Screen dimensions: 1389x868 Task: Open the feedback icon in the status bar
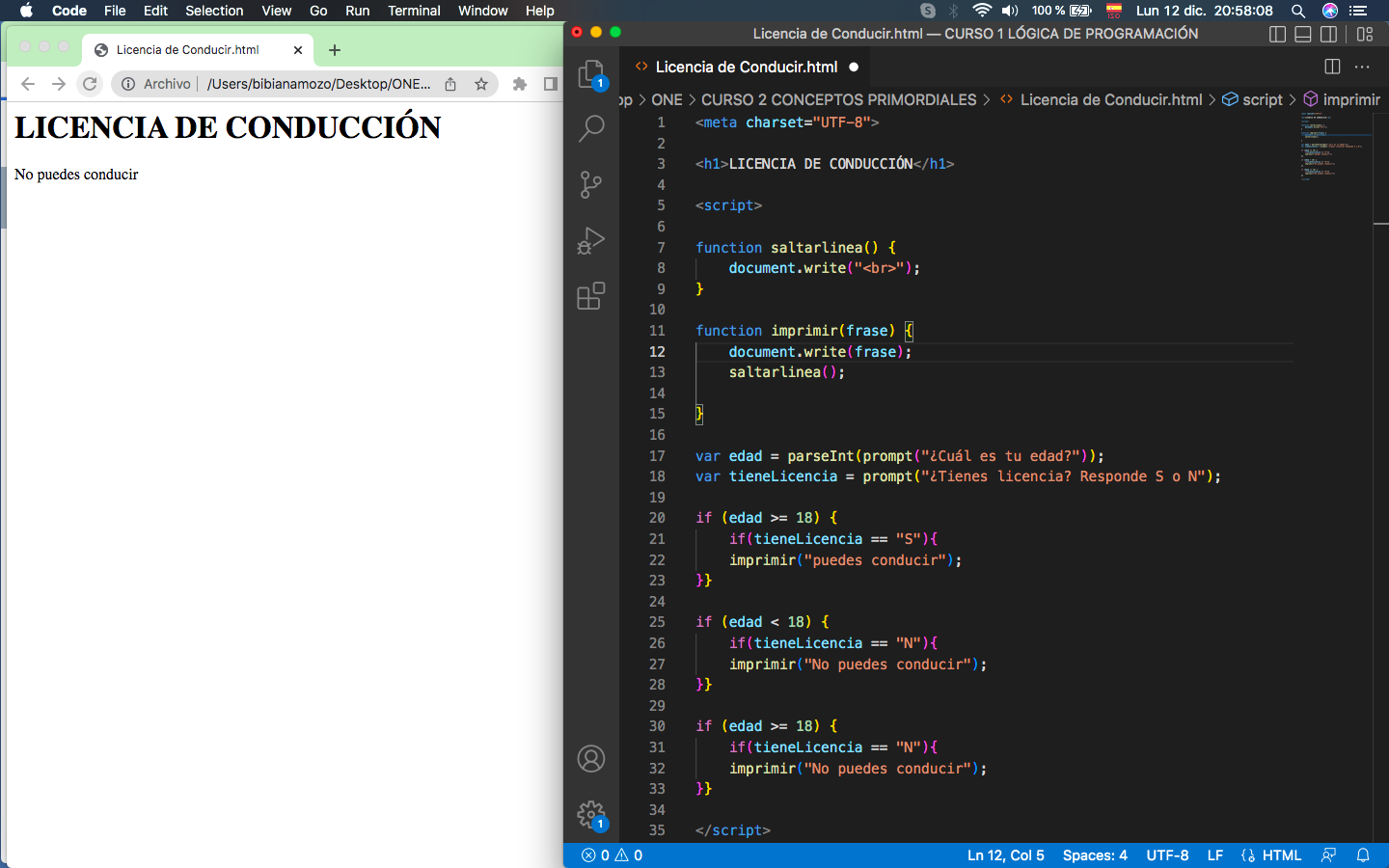tap(1329, 855)
